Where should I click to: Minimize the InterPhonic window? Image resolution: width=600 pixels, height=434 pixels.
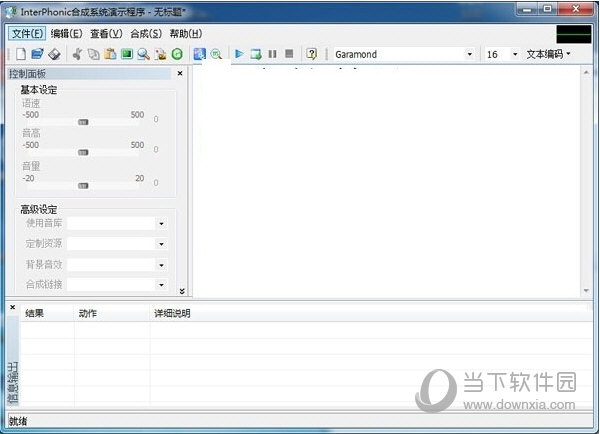(528, 9)
